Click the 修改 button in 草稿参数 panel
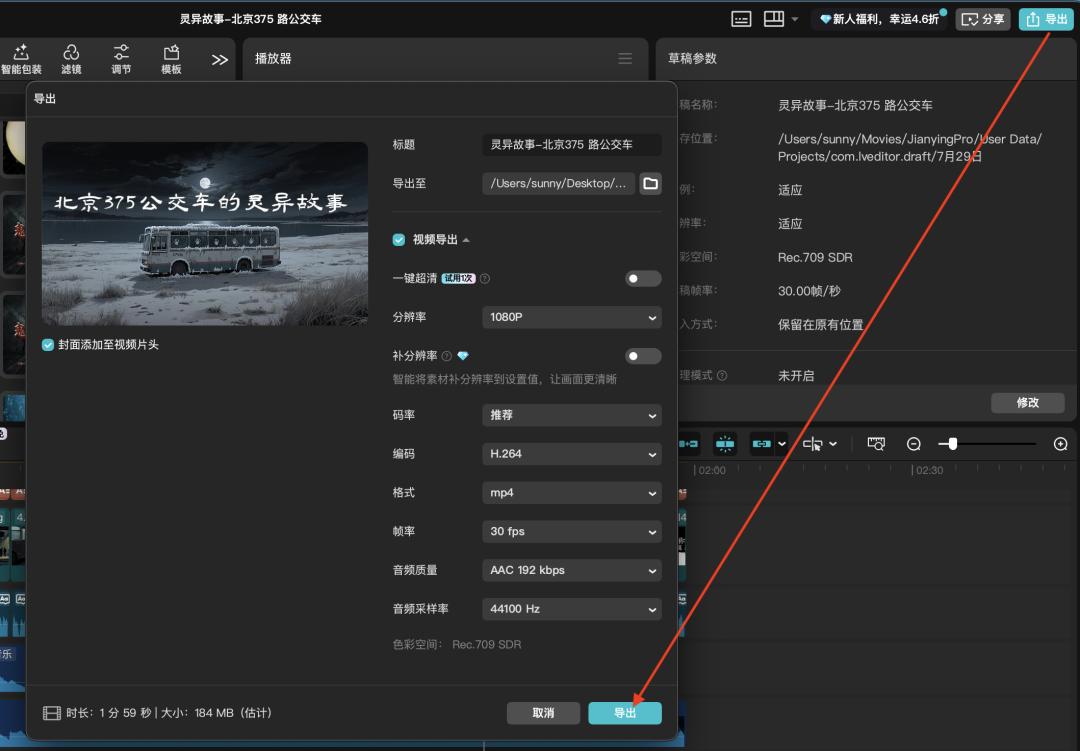This screenshot has height=751, width=1080. [1027, 401]
